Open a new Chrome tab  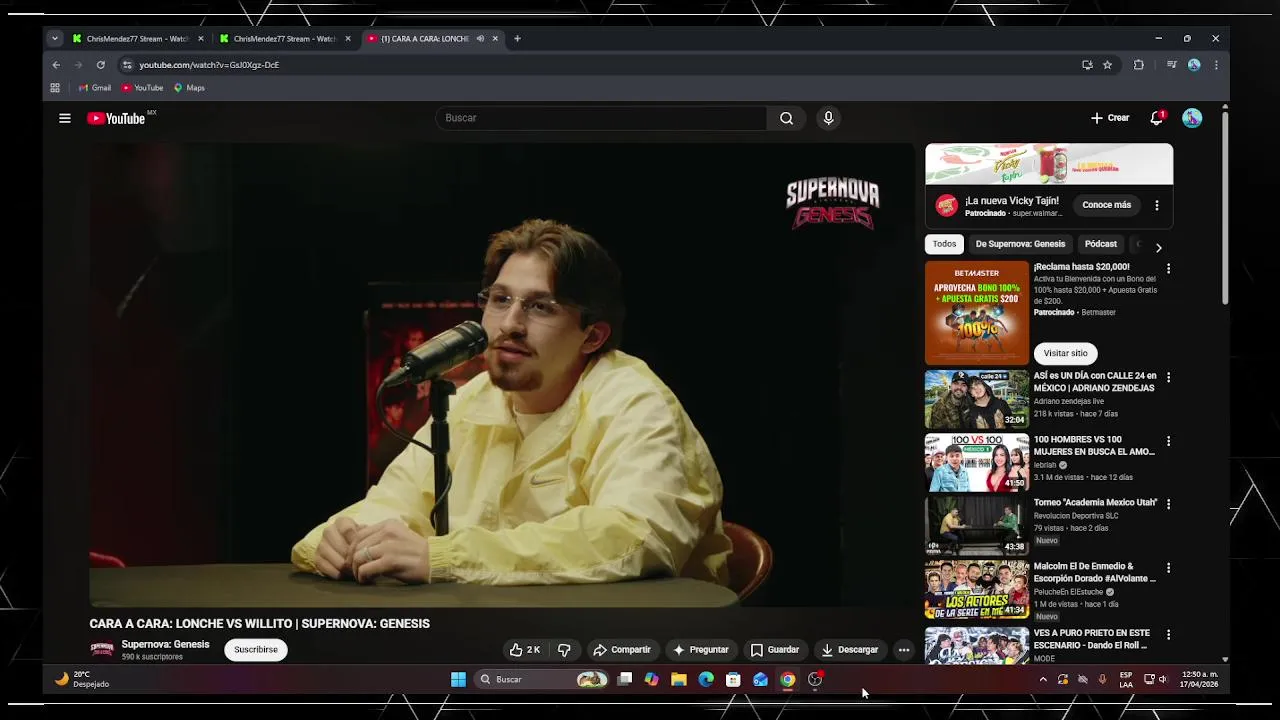(x=517, y=39)
